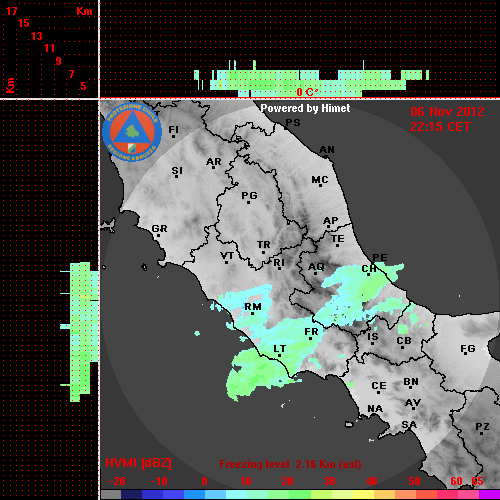This screenshot has width=500, height=500.
Task: Click the AN city marker on the map
Action: [326, 156]
